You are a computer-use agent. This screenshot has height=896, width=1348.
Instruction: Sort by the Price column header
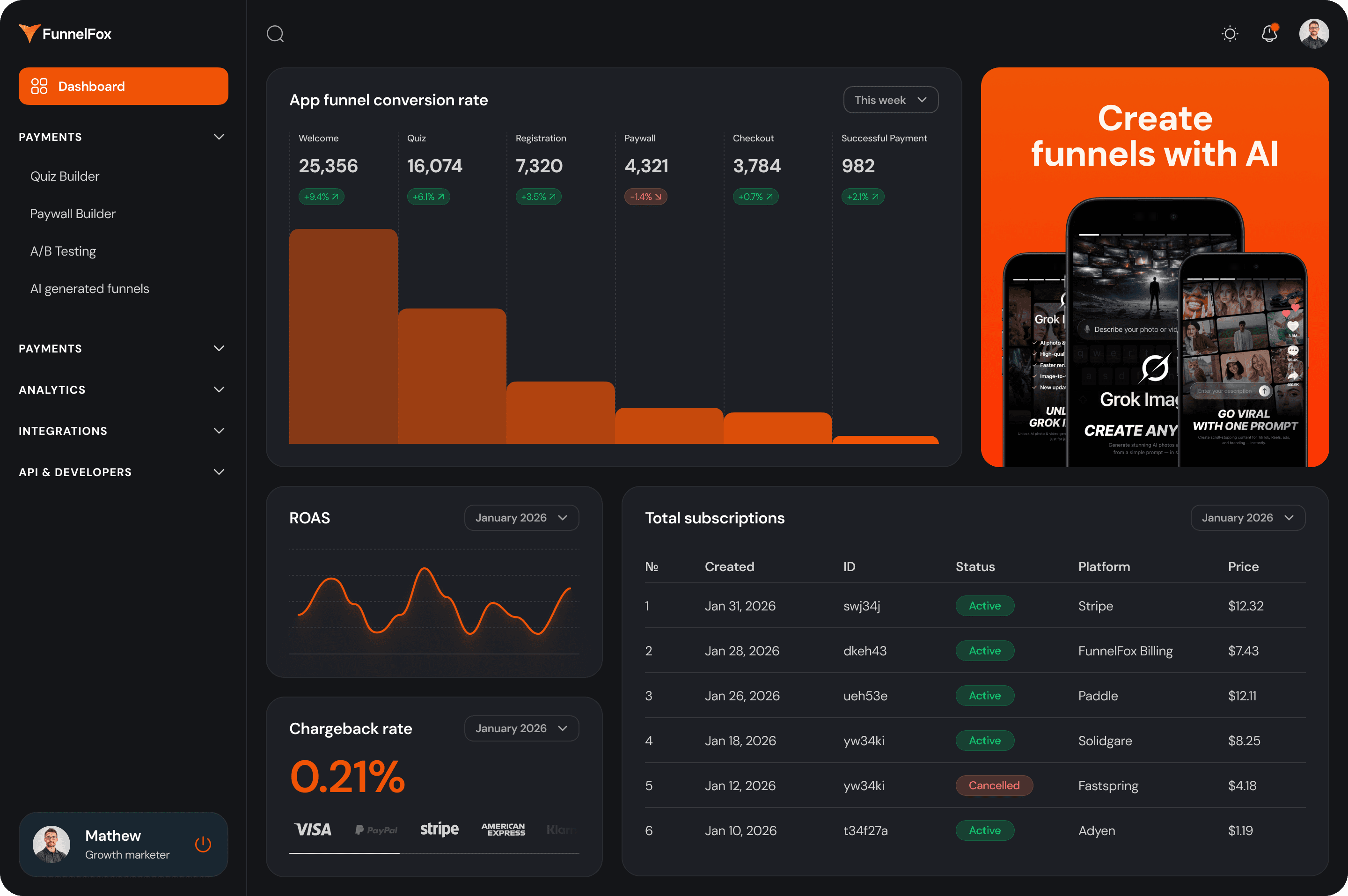(x=1243, y=567)
